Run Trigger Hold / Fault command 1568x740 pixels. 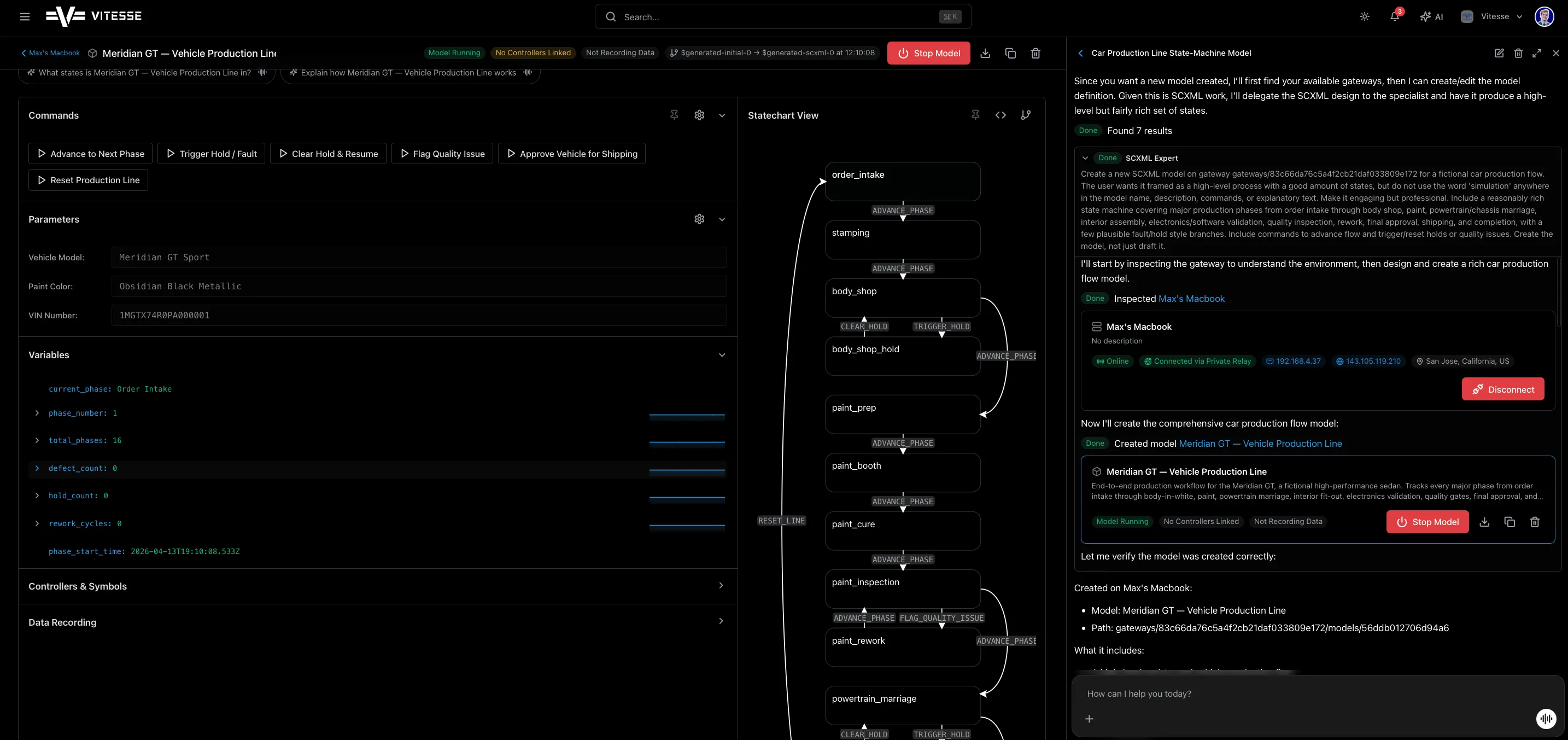coord(211,154)
